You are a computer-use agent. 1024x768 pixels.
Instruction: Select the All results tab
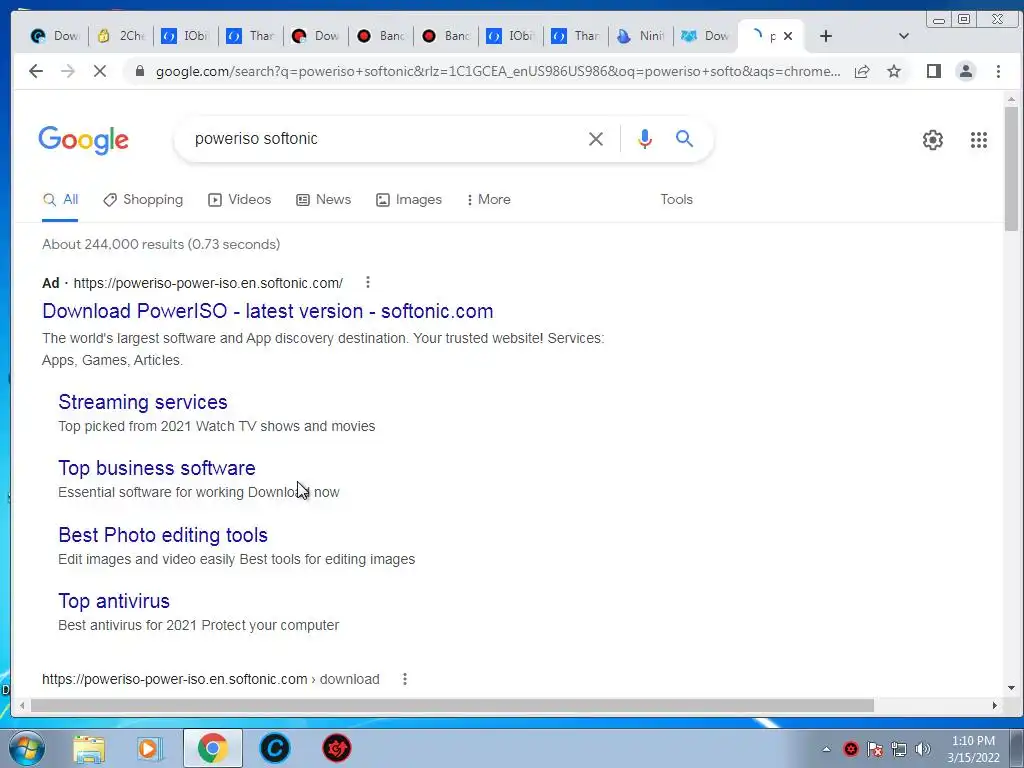click(60, 200)
